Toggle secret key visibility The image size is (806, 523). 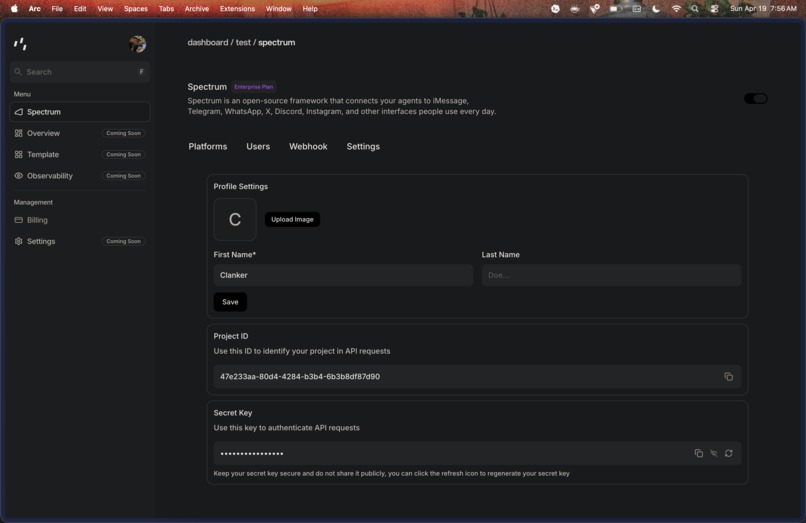(x=713, y=453)
